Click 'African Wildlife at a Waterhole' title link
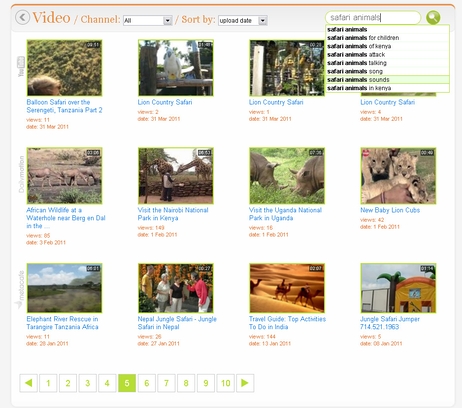This screenshot has width=462, height=408. point(66,218)
